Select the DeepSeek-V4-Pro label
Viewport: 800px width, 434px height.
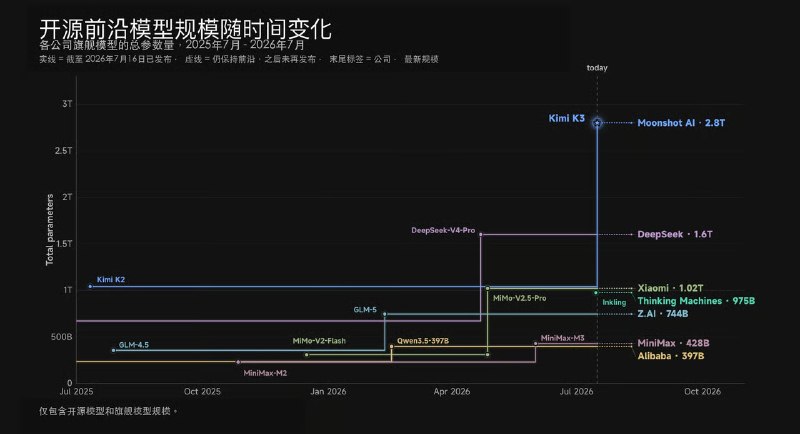[443, 231]
